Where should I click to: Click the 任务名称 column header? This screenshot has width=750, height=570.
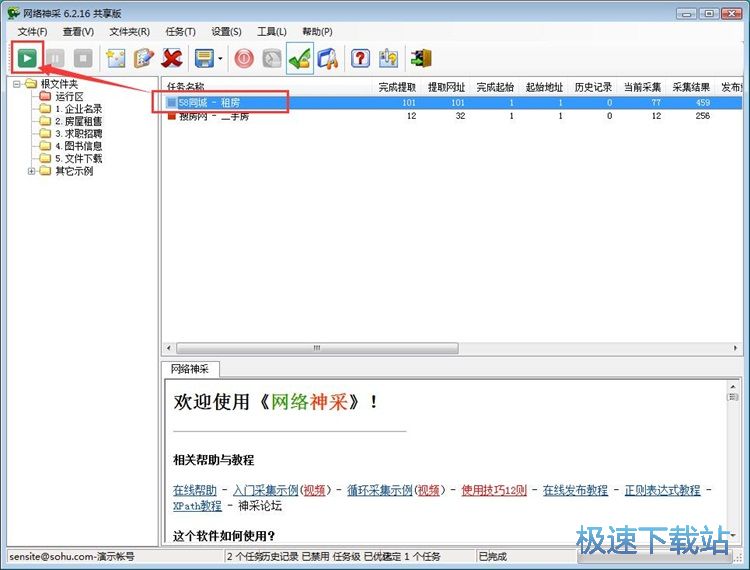(267, 87)
